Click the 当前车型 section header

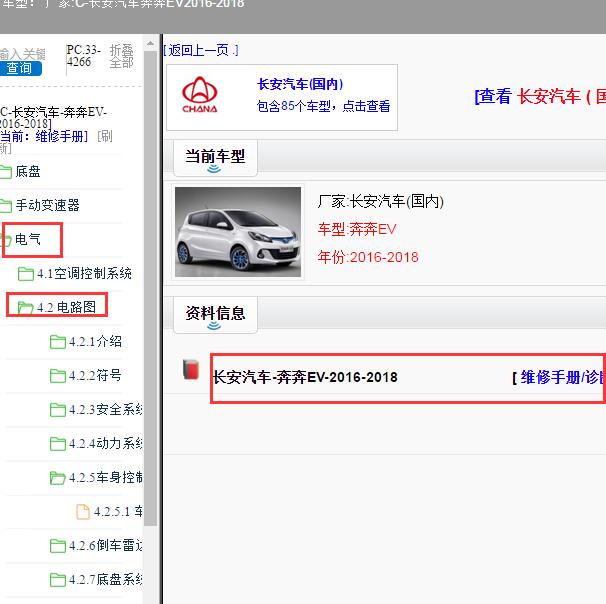(215, 158)
